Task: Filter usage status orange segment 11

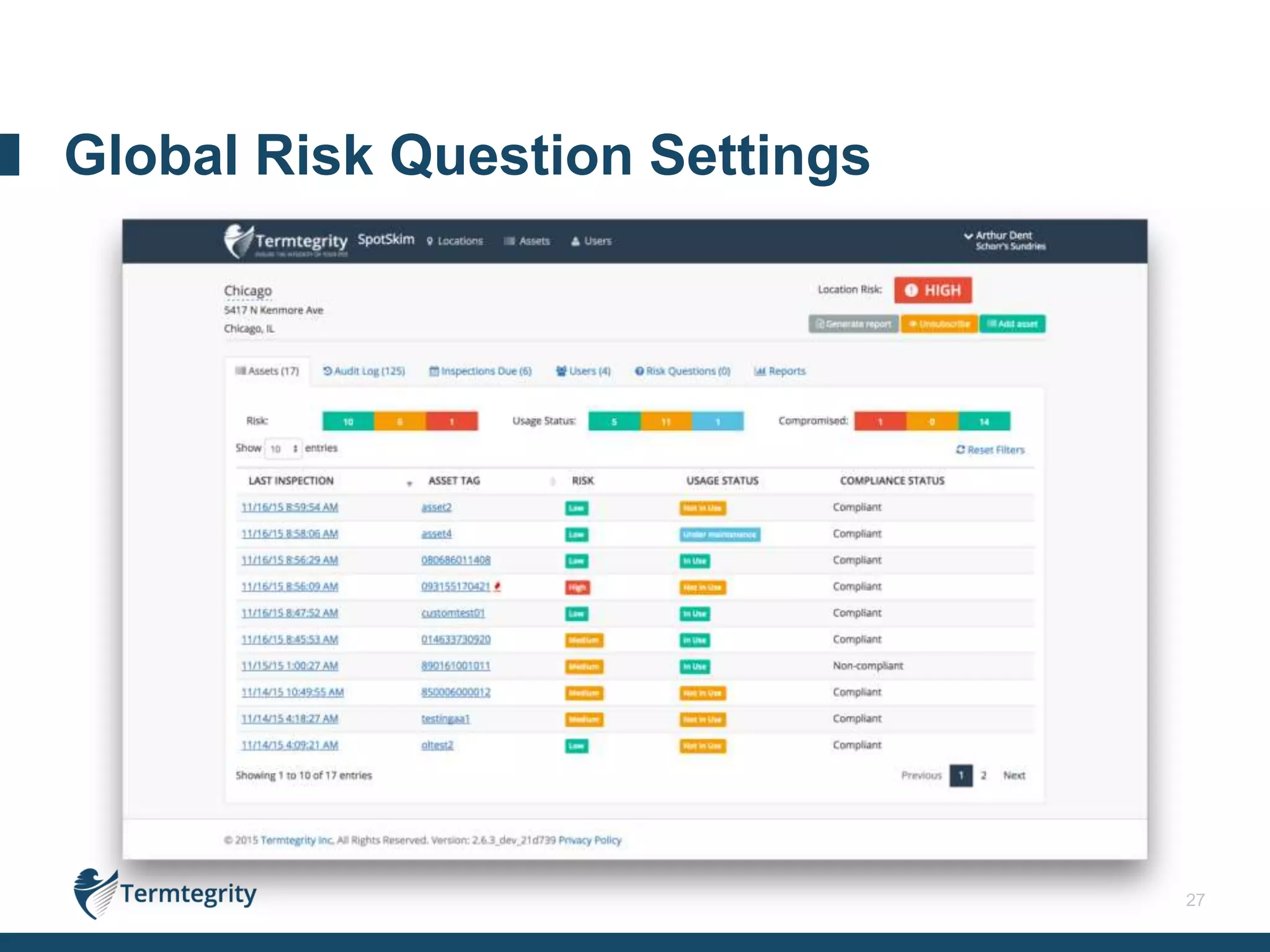Action: (x=666, y=421)
